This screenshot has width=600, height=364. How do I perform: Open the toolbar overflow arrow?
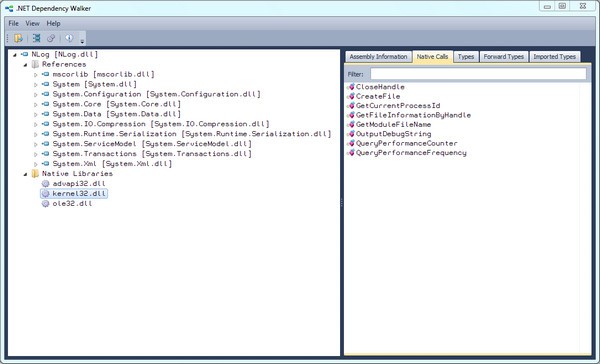[x=82, y=41]
